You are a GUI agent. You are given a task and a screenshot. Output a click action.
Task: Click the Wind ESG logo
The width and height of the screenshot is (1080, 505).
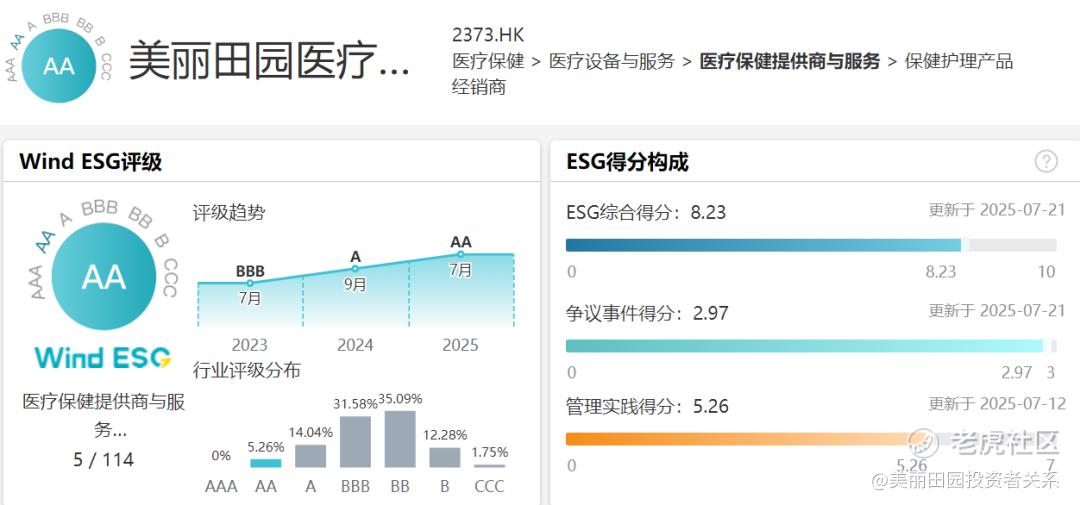click(103, 358)
